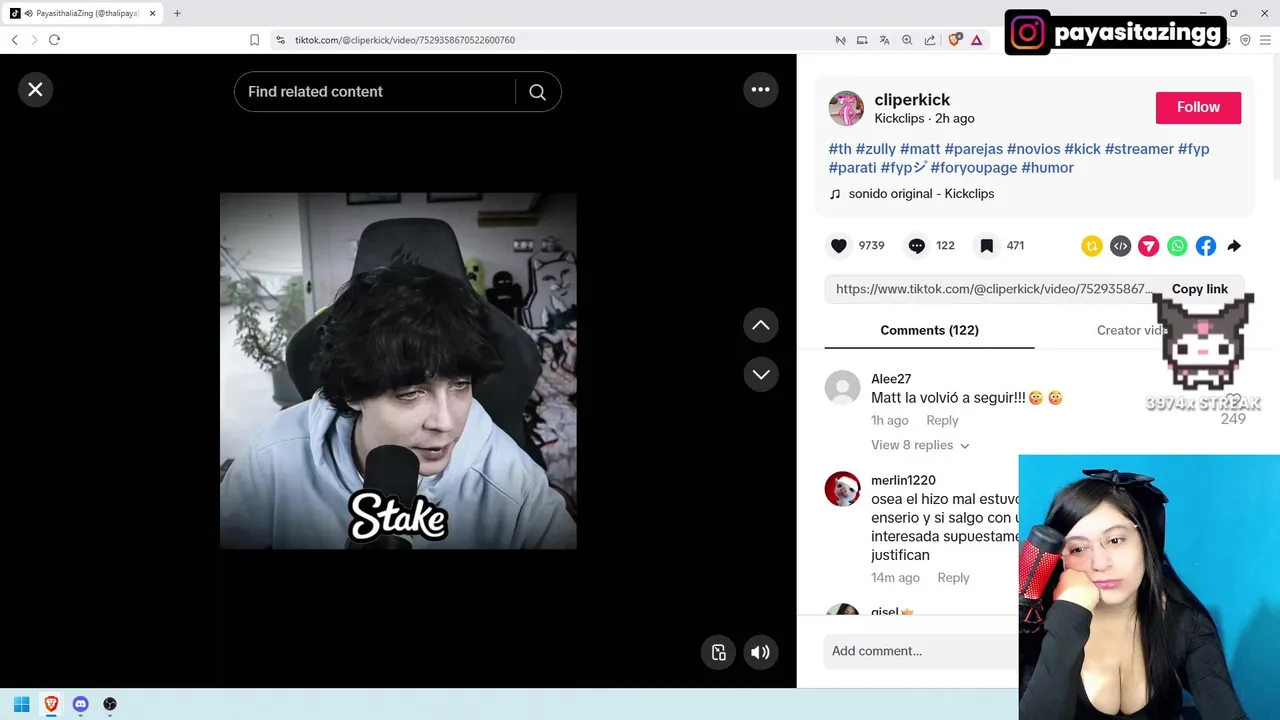Bookmark the page with the browser bookmark icon
This screenshot has width=1280, height=720.
tap(255, 40)
